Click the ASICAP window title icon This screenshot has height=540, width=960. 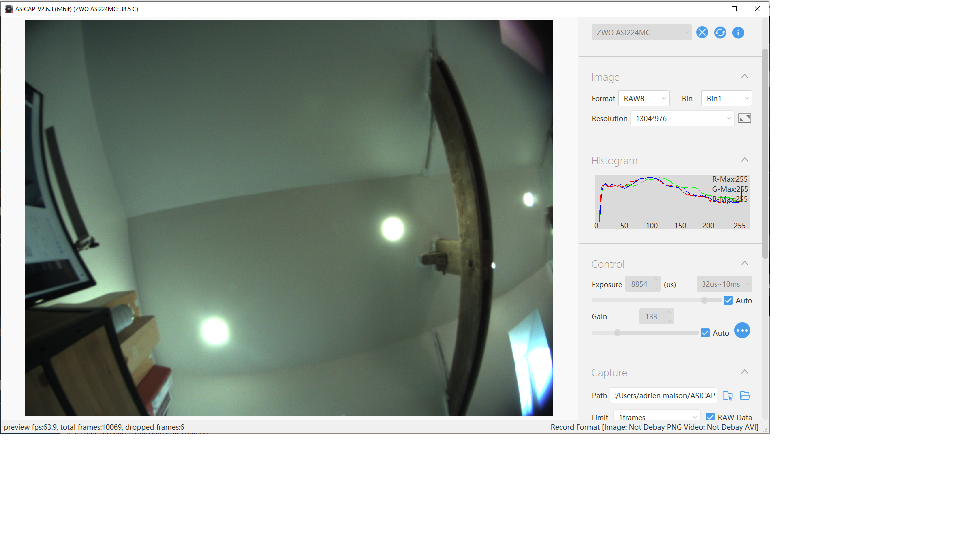pyautogui.click(x=9, y=9)
